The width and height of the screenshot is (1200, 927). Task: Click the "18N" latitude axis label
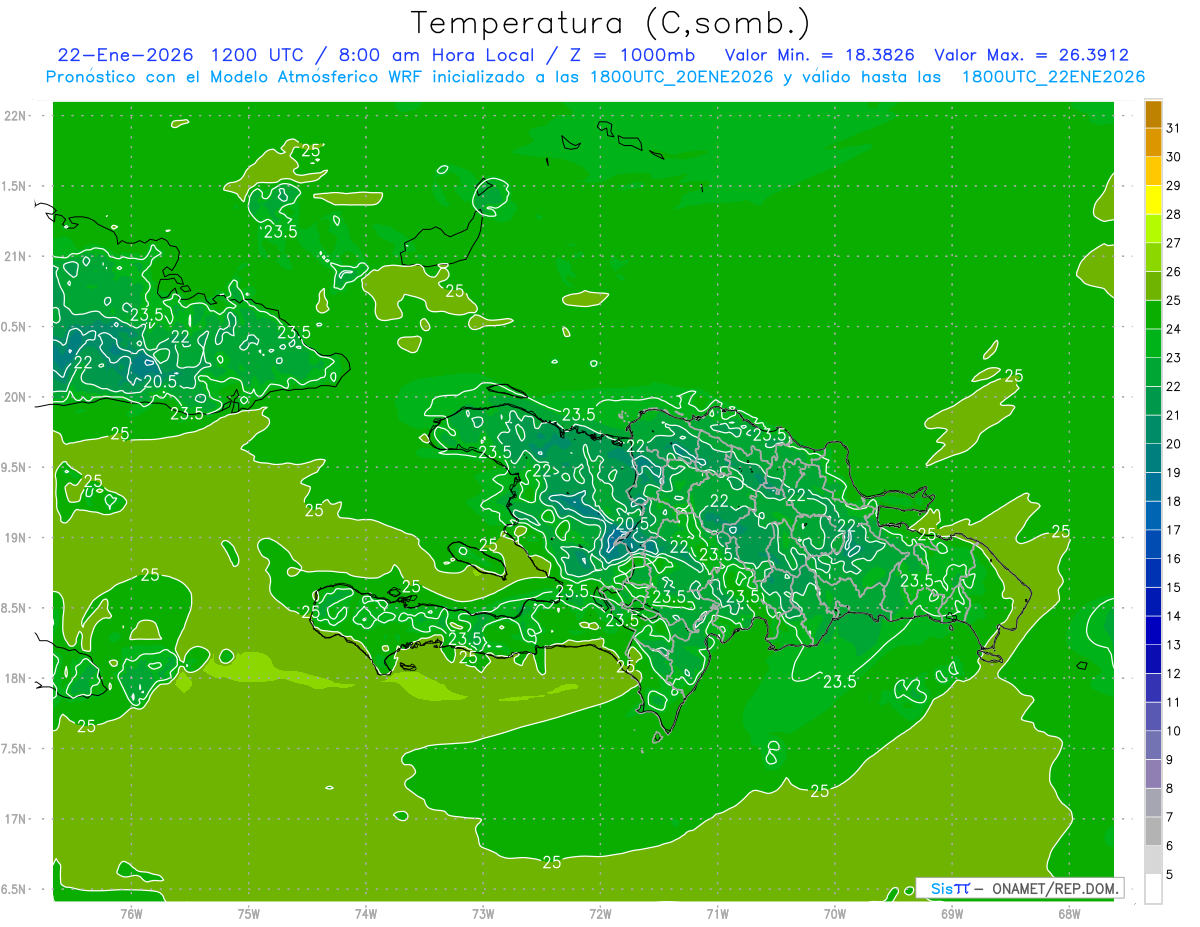point(17,678)
